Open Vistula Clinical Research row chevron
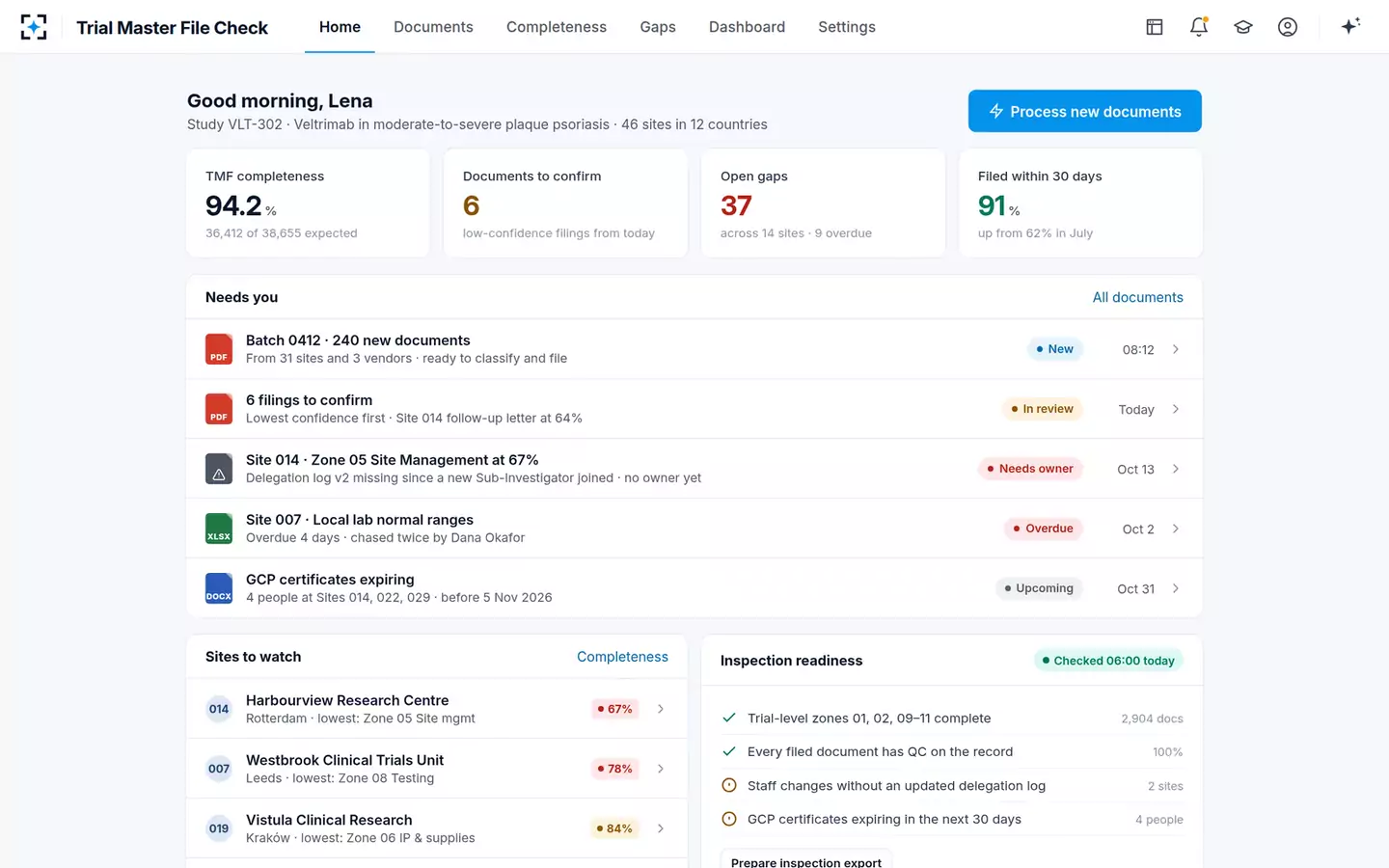The image size is (1389, 868). click(x=661, y=828)
